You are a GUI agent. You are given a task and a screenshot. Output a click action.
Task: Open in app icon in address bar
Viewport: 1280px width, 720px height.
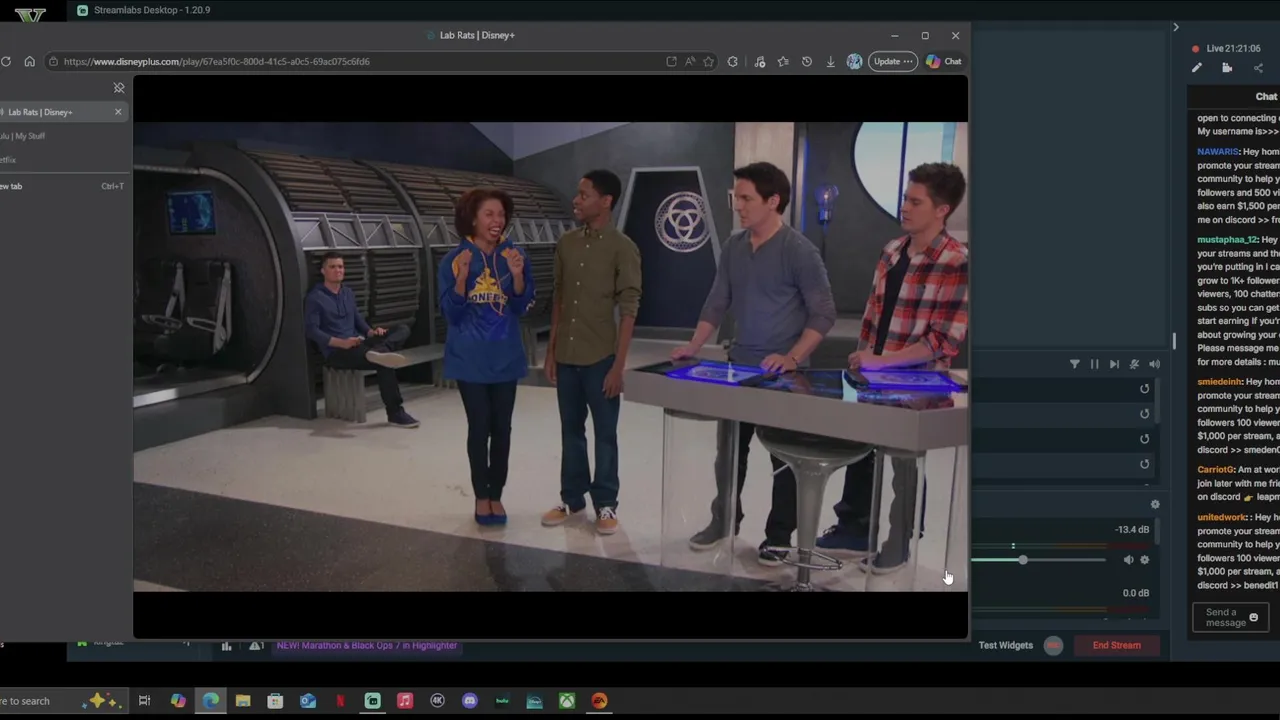(671, 61)
